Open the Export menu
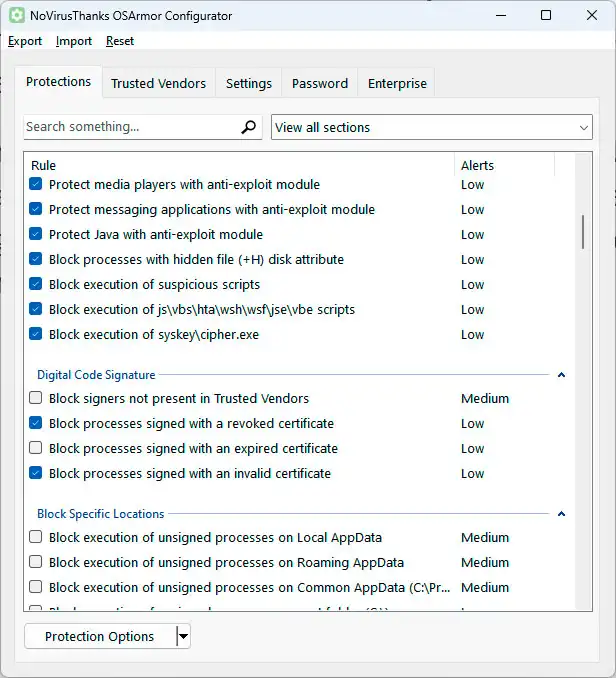Viewport: 616px width, 678px height. (25, 41)
